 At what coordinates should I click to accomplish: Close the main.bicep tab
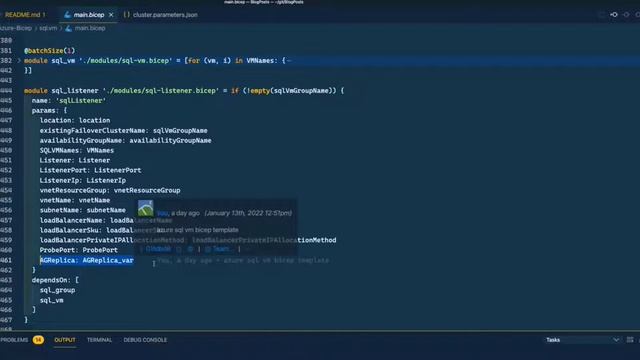[111, 15]
